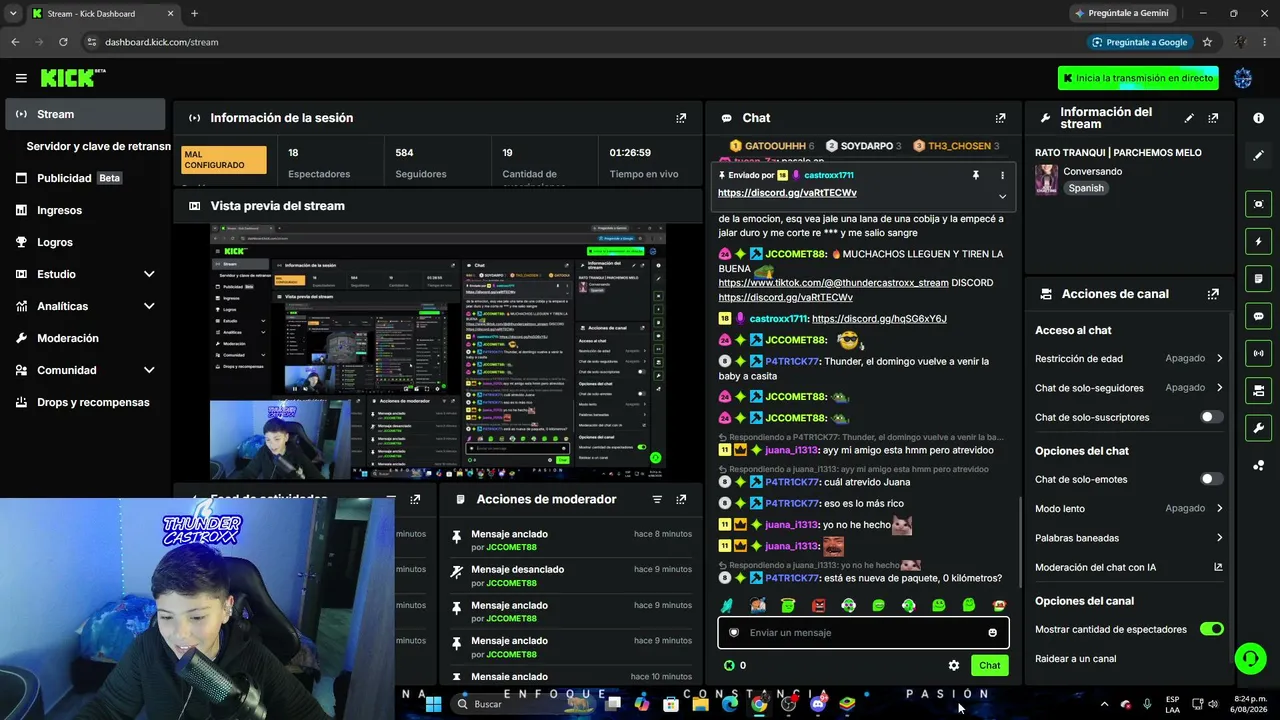Expand the Estudio sidebar section
Viewport: 1280px width, 720px height.
tap(149, 274)
